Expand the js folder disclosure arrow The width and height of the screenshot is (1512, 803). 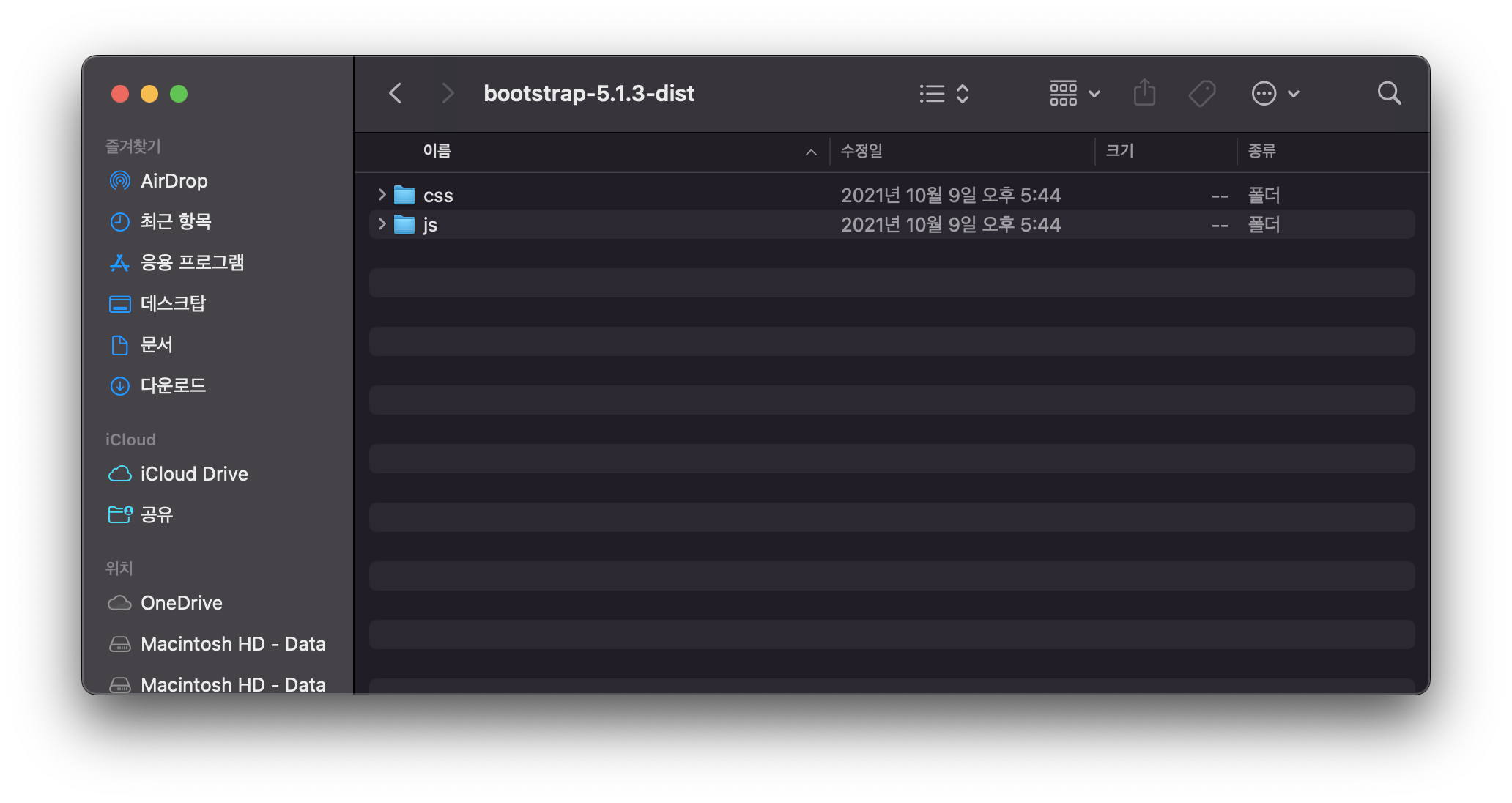pos(382,224)
